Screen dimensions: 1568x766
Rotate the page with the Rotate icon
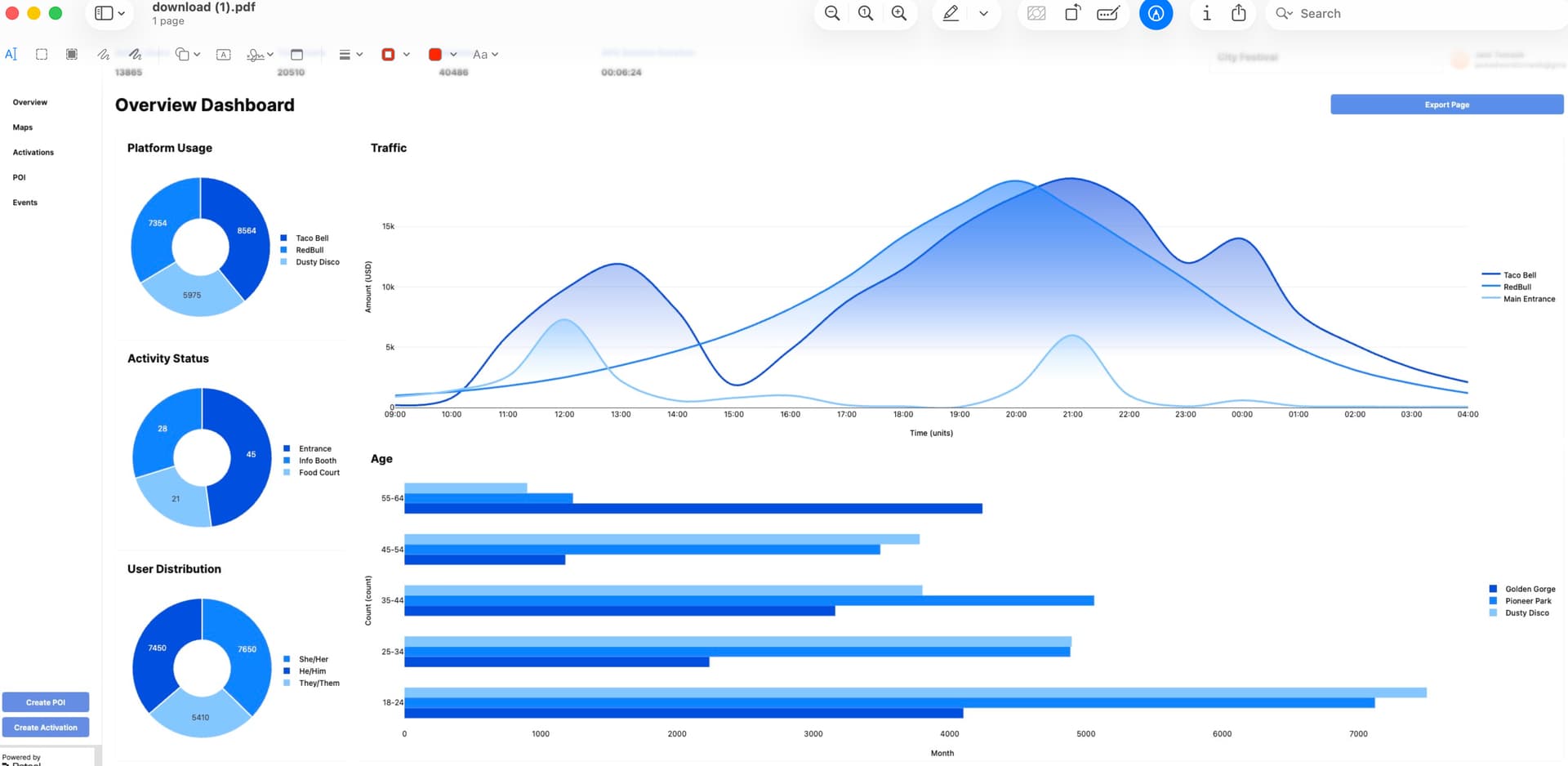point(1072,14)
